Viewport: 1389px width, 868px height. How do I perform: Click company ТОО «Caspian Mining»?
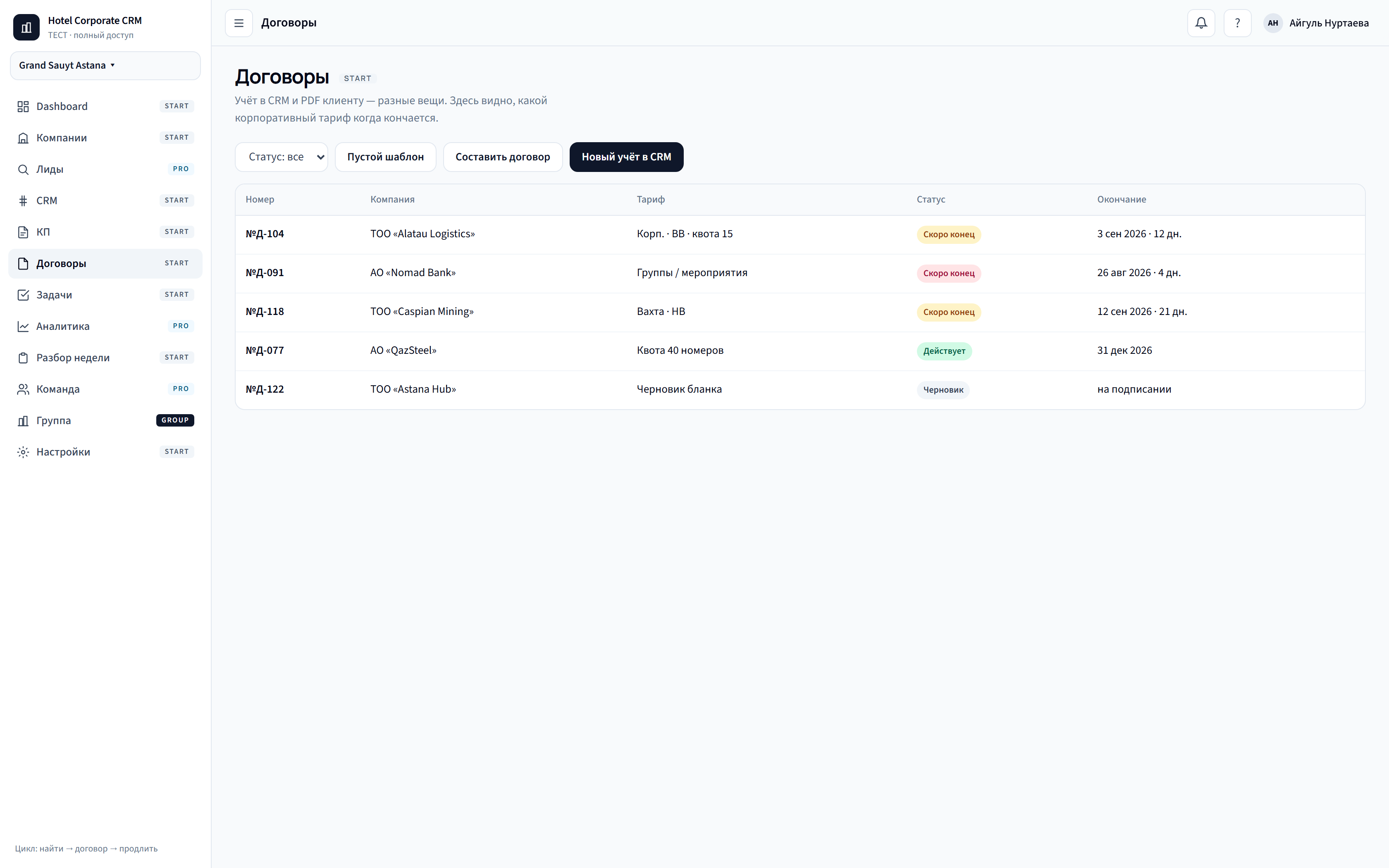coord(422,311)
